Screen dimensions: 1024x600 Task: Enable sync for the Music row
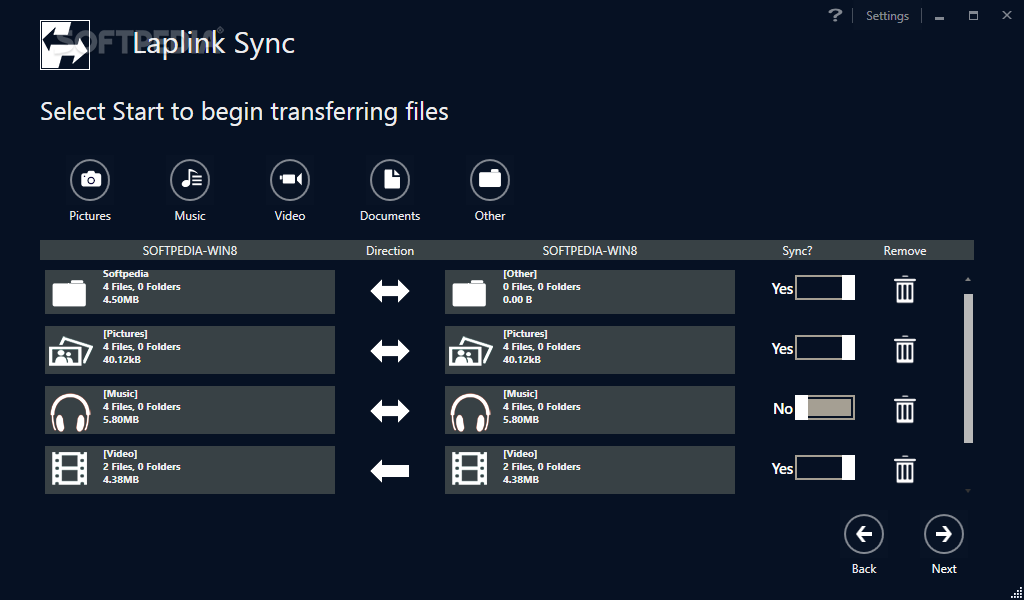pyautogui.click(x=825, y=408)
